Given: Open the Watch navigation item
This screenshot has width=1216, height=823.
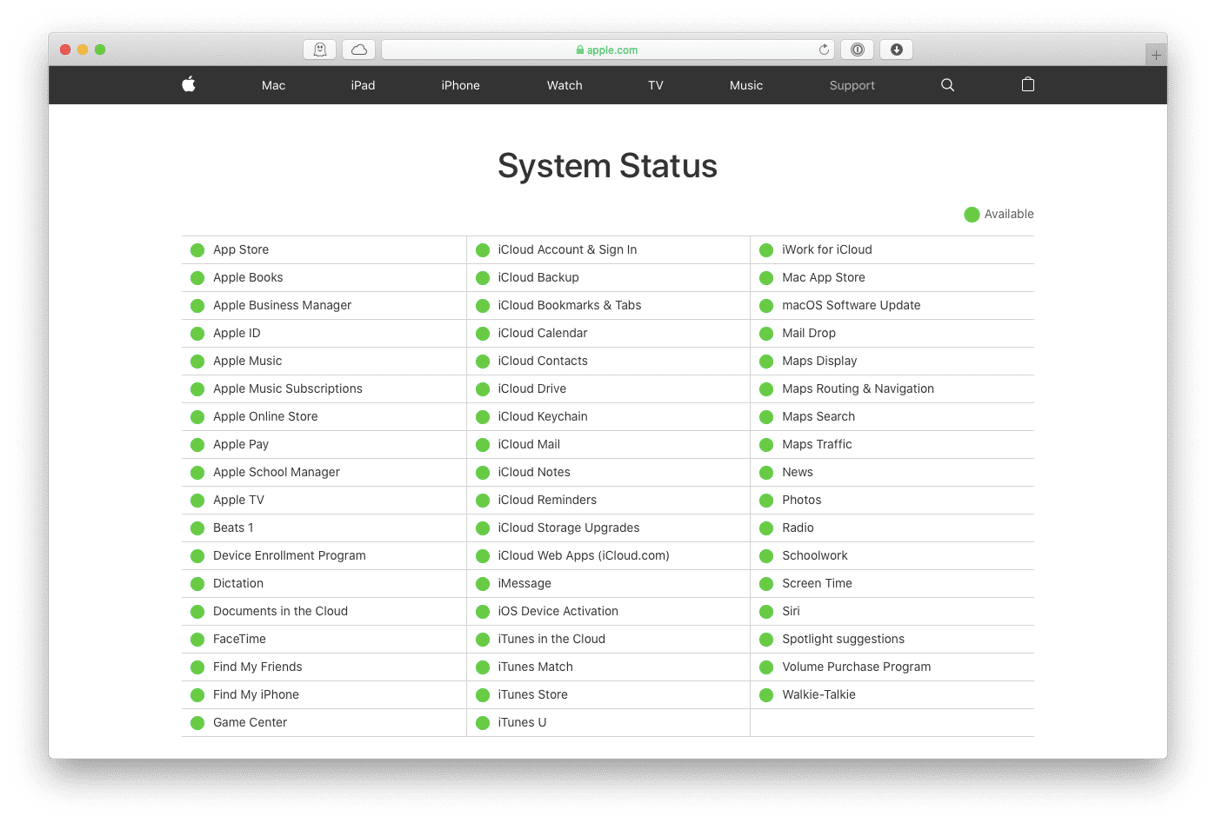Looking at the screenshot, I should [x=564, y=86].
